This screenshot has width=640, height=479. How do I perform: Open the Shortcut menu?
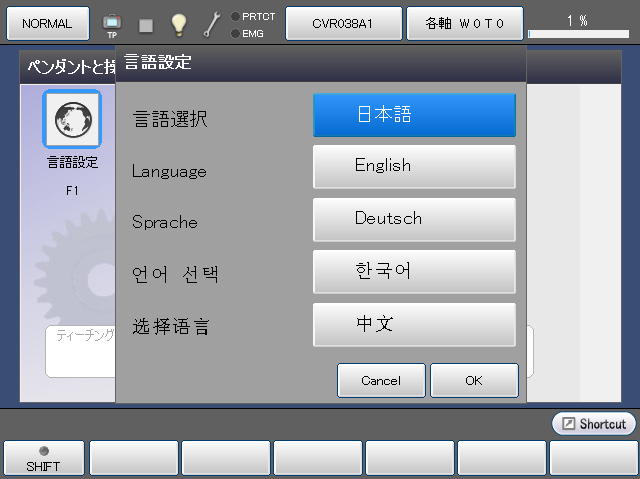click(x=594, y=424)
